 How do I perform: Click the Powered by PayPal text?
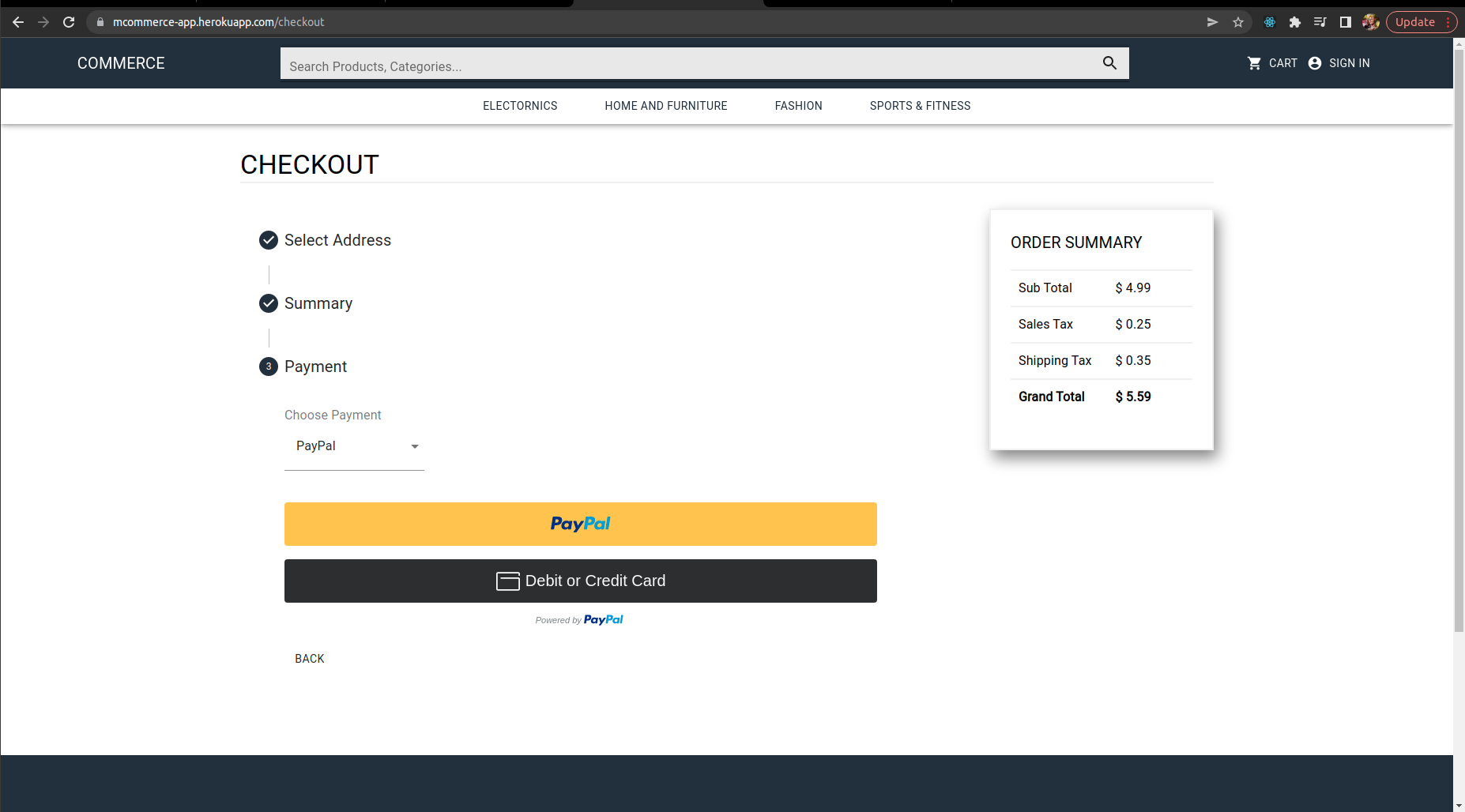[579, 620]
